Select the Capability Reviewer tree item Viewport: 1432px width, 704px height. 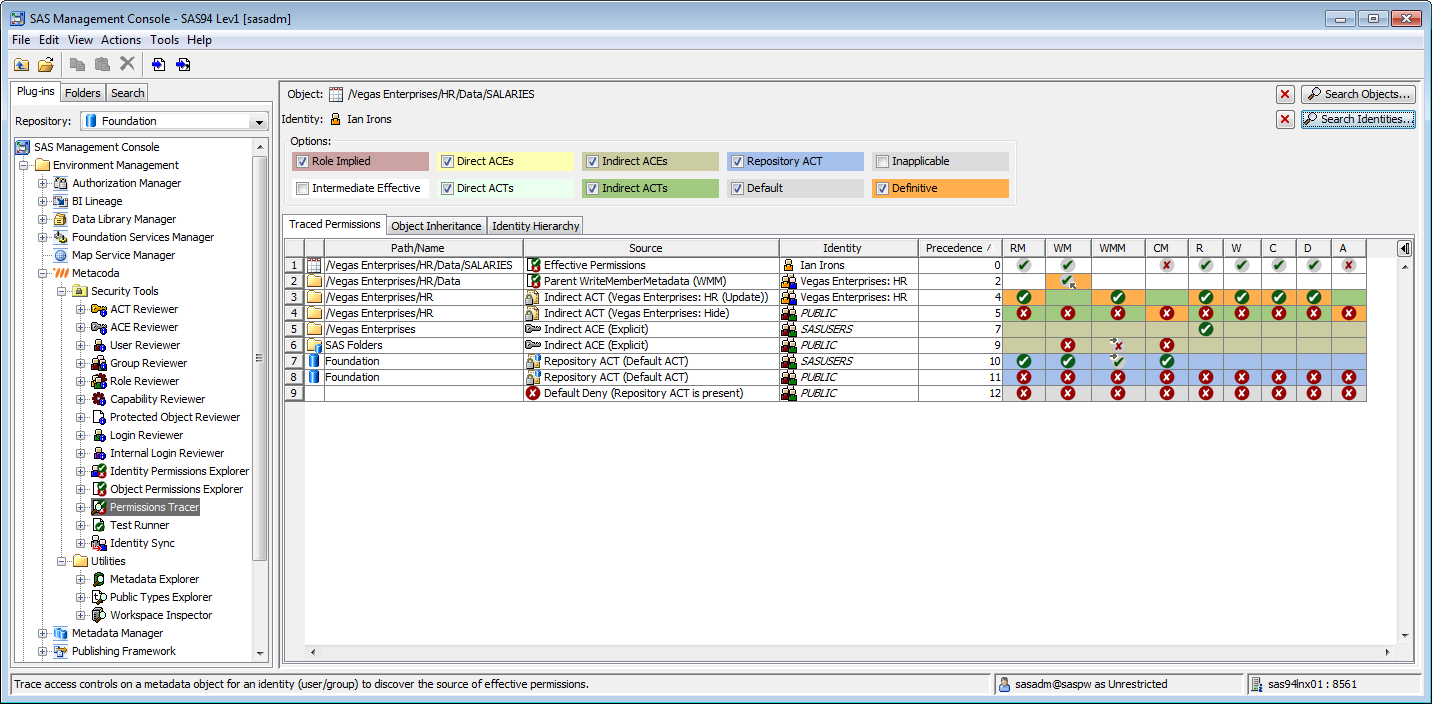coord(157,399)
